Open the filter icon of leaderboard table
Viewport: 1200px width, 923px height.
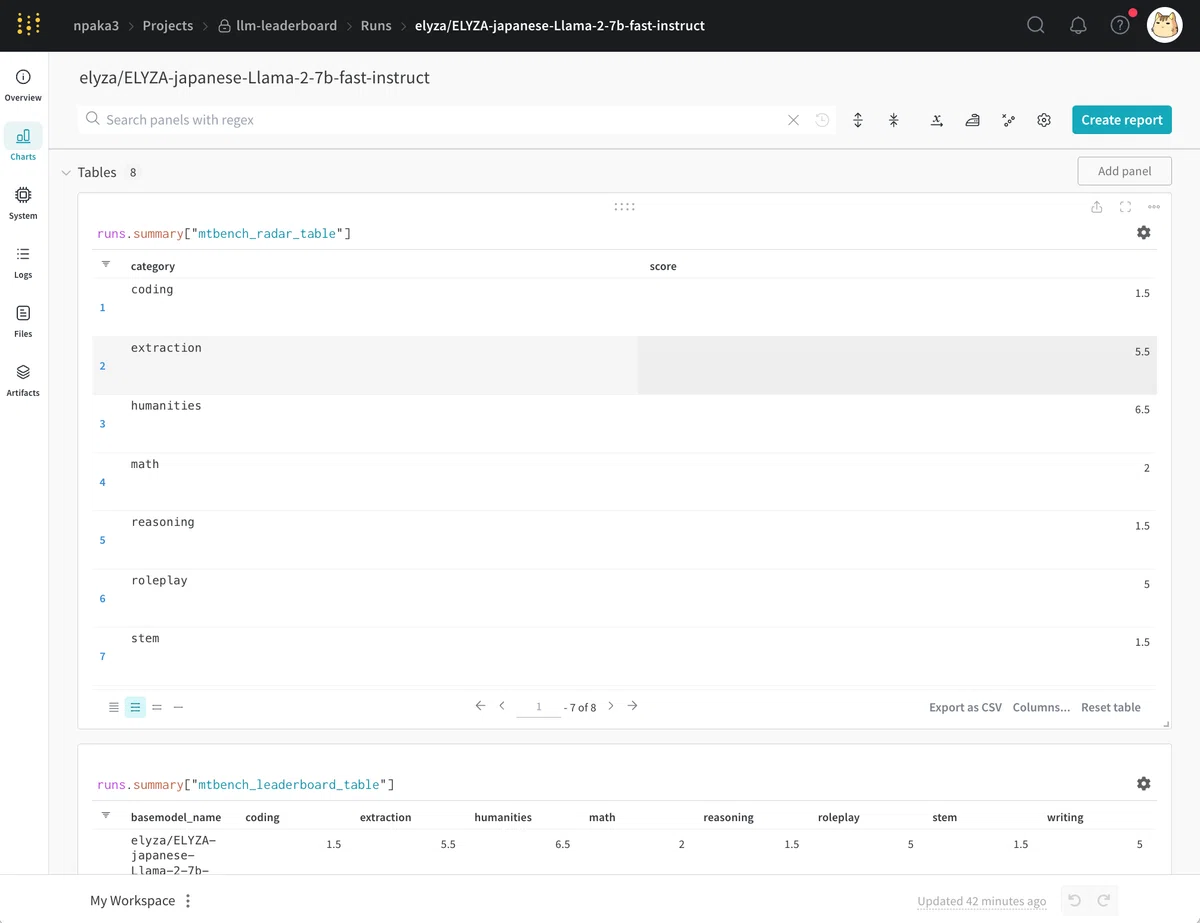point(106,816)
